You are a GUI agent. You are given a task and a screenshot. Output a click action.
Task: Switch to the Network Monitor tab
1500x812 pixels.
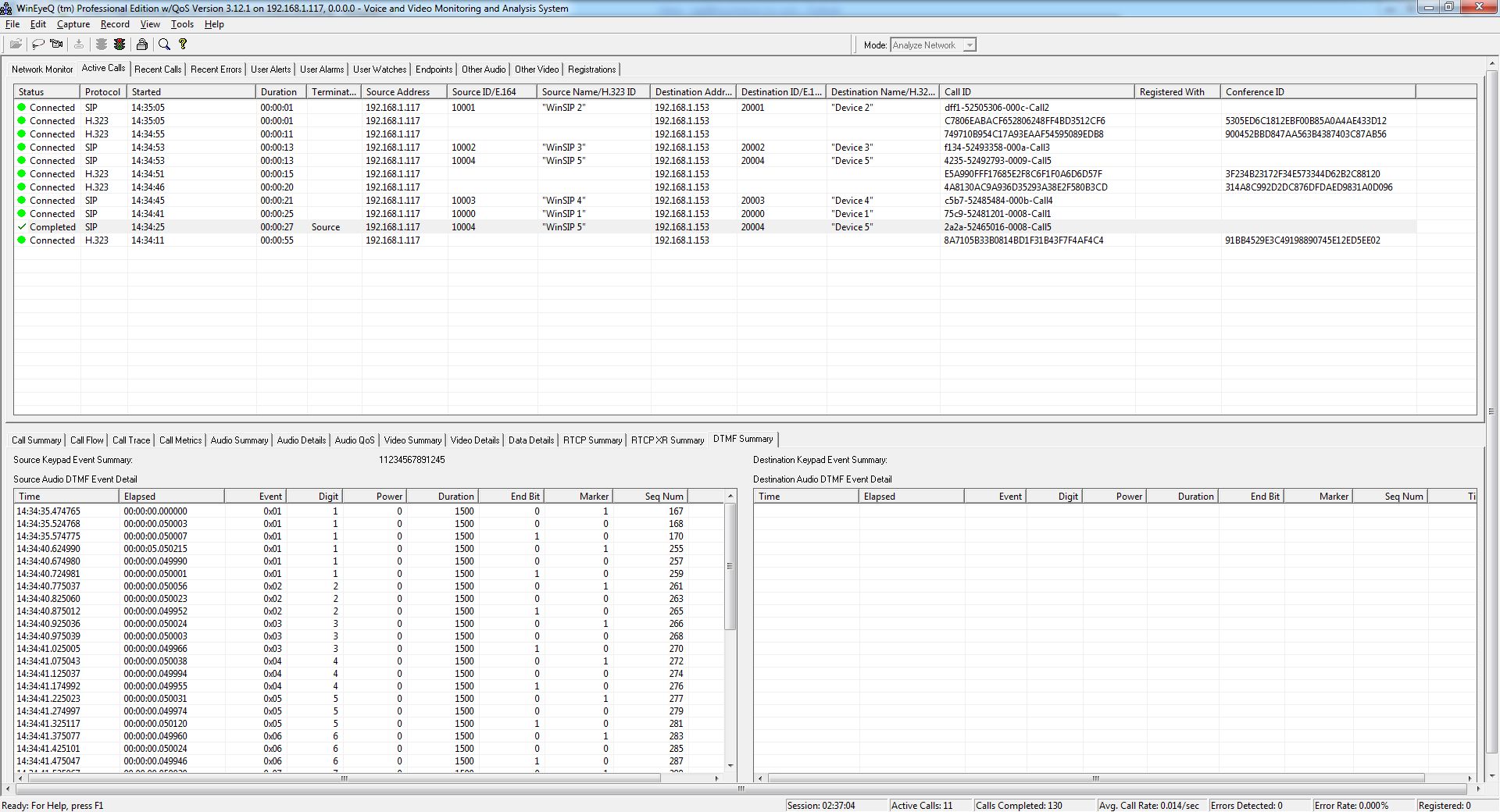point(42,69)
